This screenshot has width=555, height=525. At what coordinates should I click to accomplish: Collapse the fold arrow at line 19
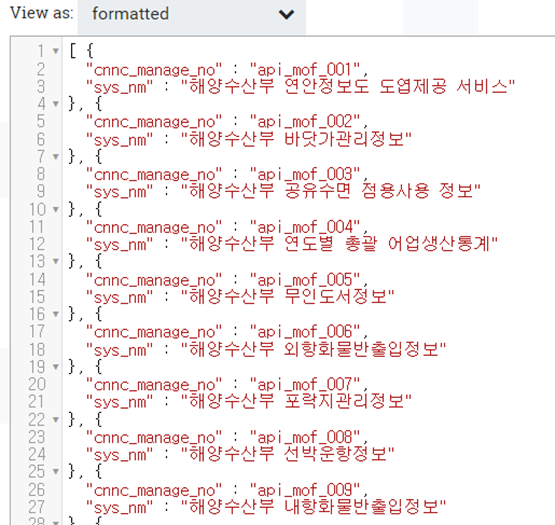tap(56, 367)
